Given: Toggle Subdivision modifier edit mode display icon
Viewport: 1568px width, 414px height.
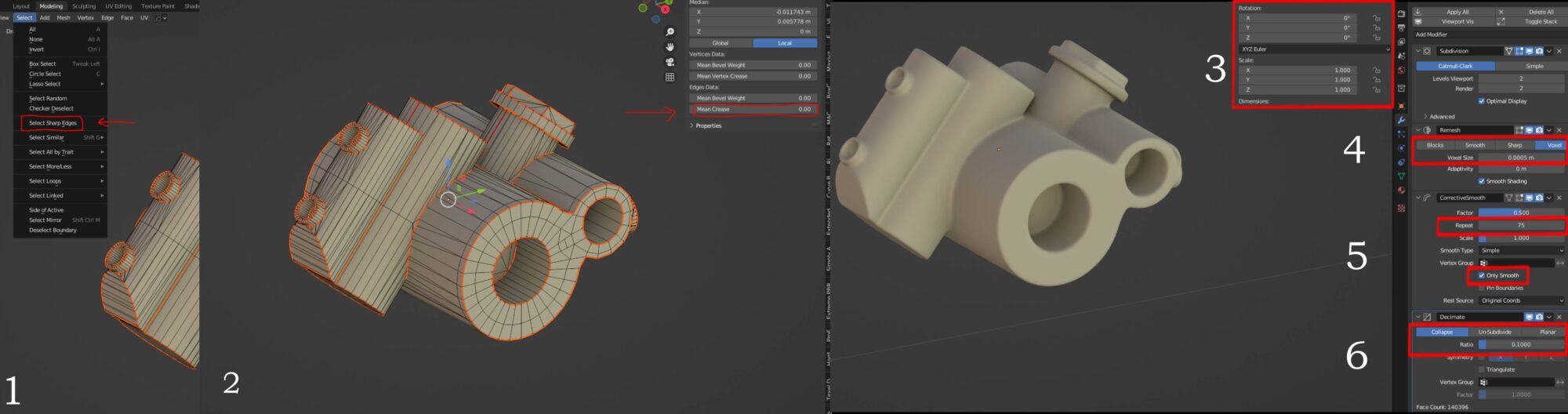Looking at the screenshot, I should tap(1519, 51).
